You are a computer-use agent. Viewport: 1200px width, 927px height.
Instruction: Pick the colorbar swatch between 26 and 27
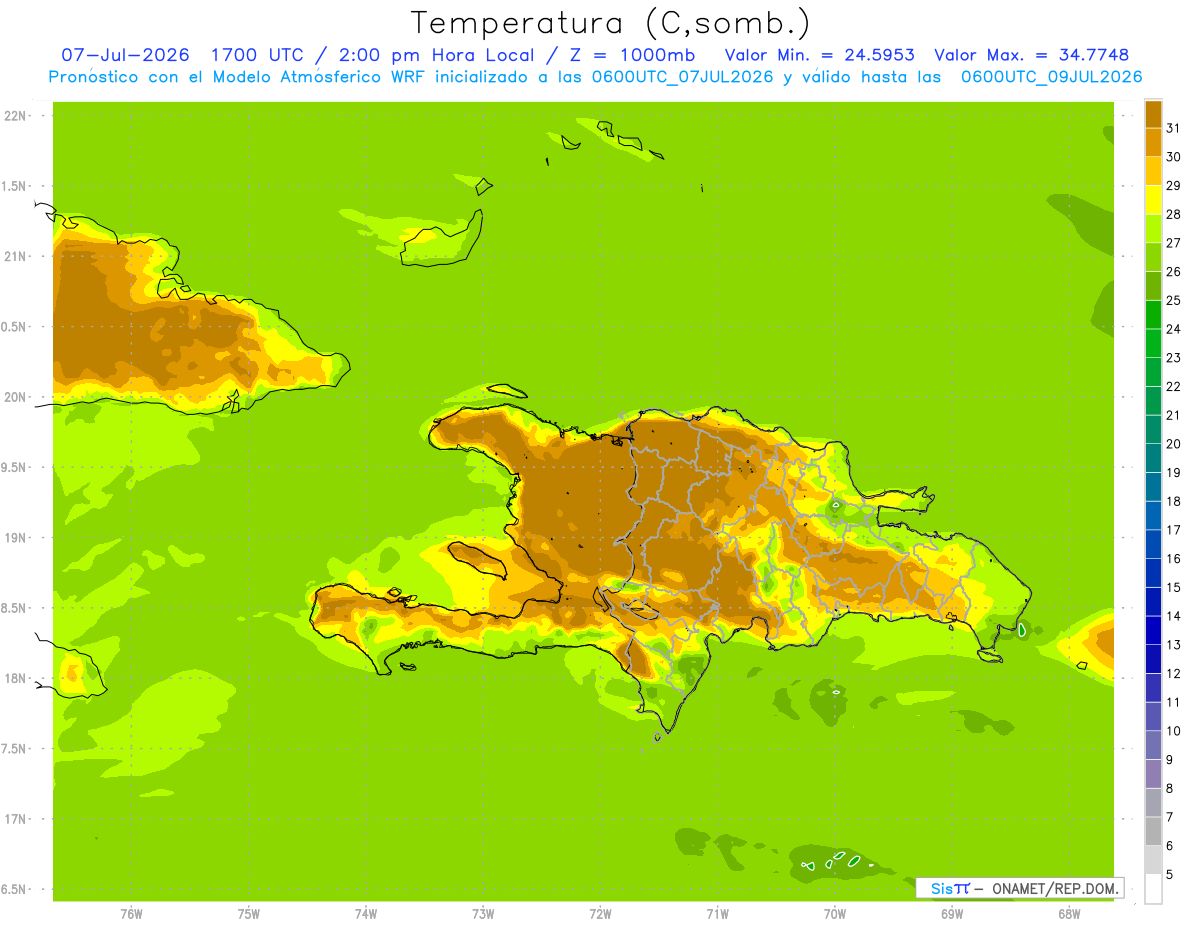(1153, 257)
